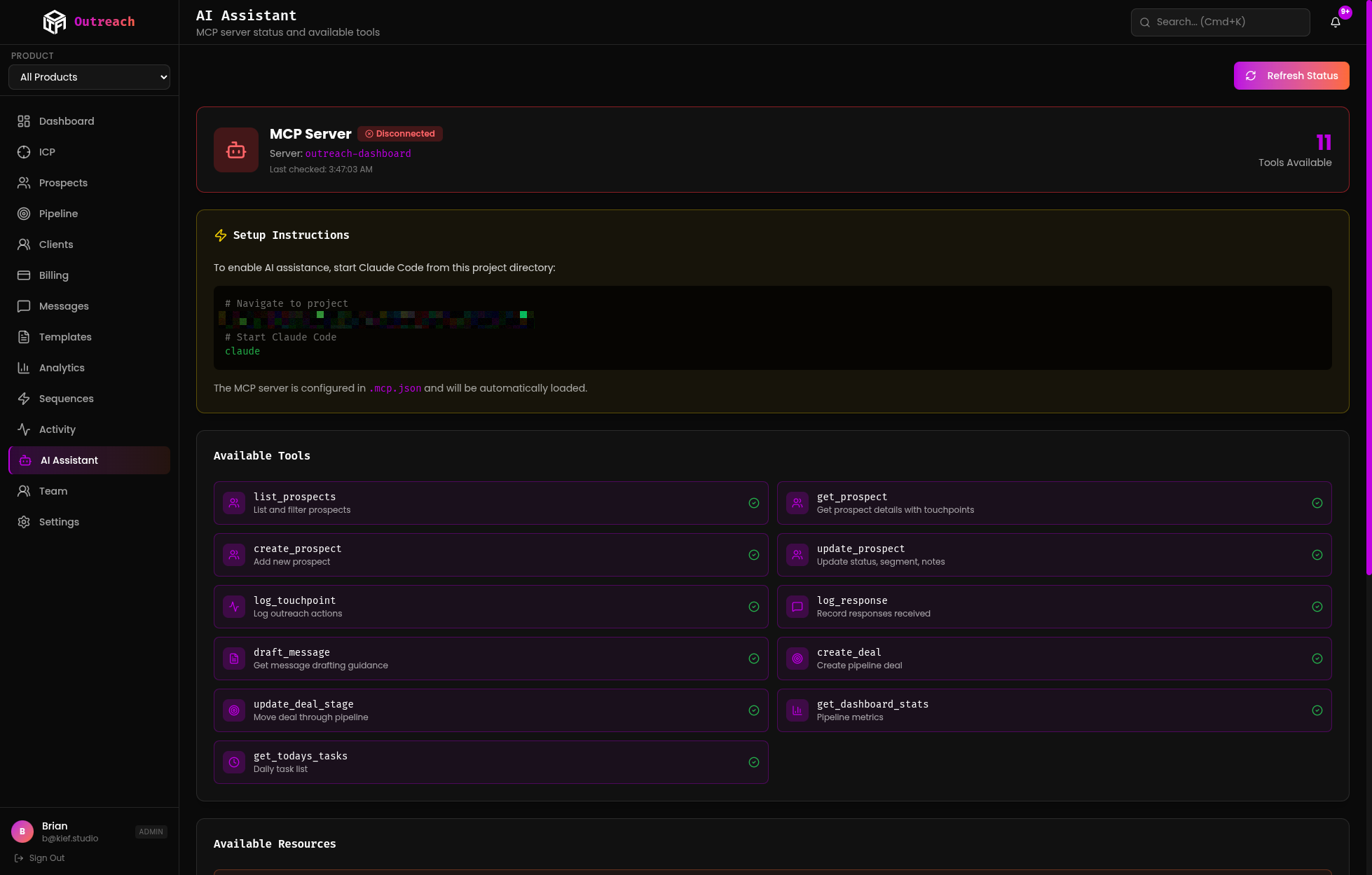Select the Activity waveform icon
The image size is (1372, 875).
[23, 429]
